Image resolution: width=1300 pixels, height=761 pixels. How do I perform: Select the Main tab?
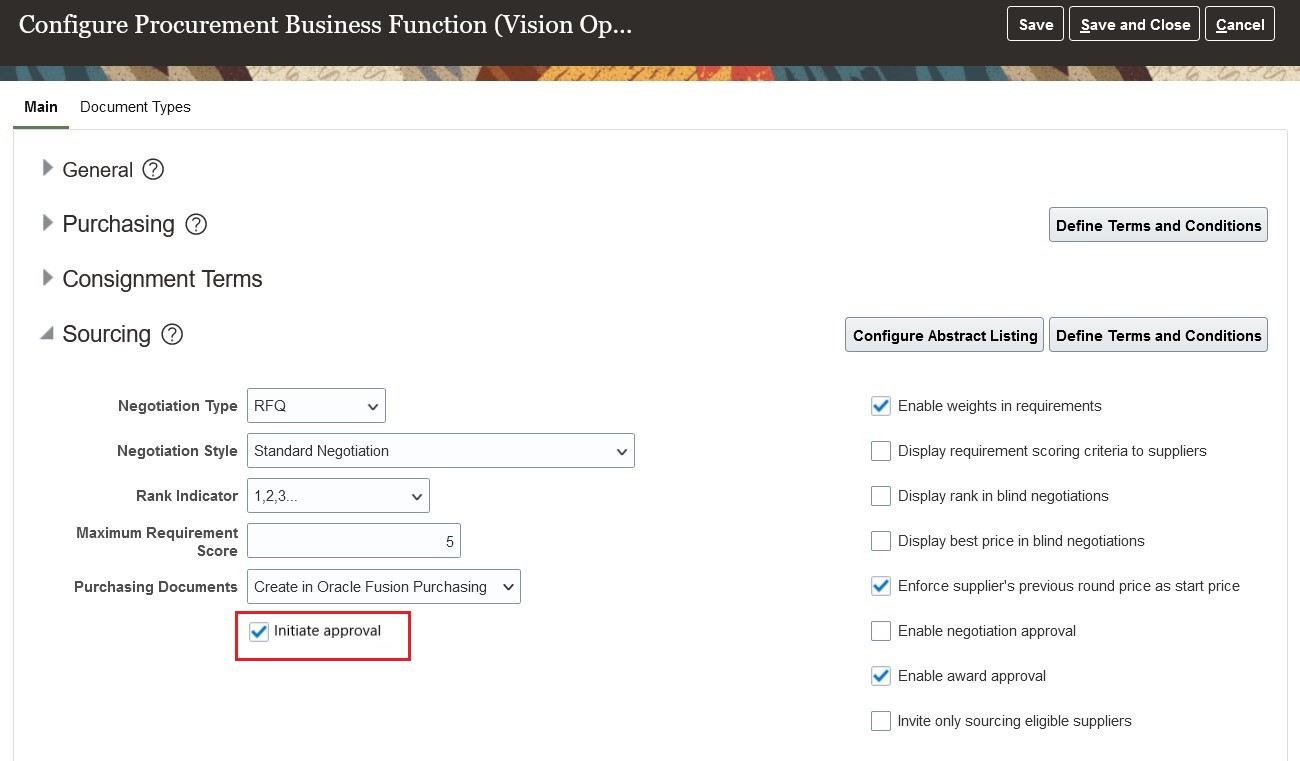pos(41,107)
